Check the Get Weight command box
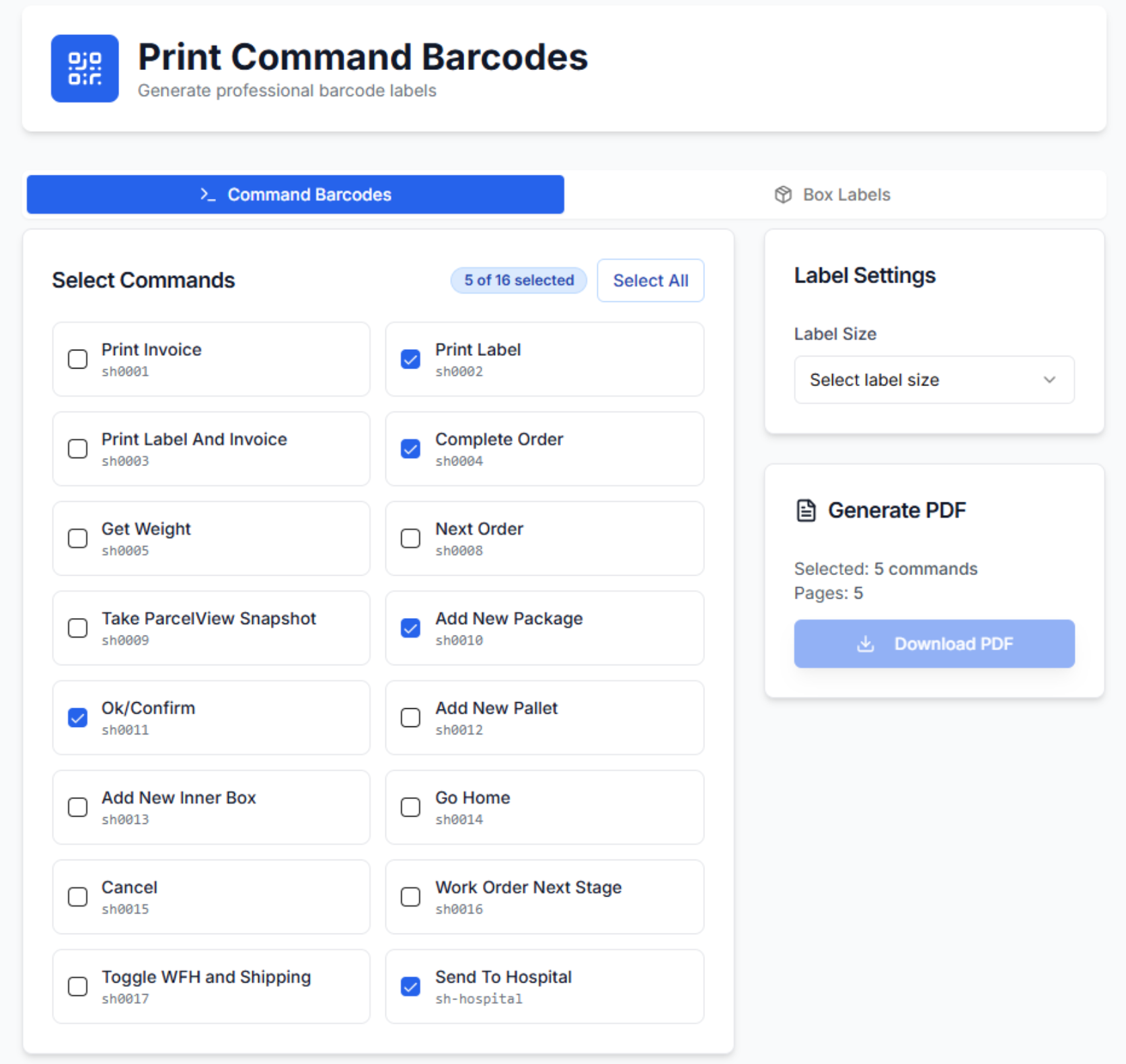1126x1064 pixels. click(78, 538)
